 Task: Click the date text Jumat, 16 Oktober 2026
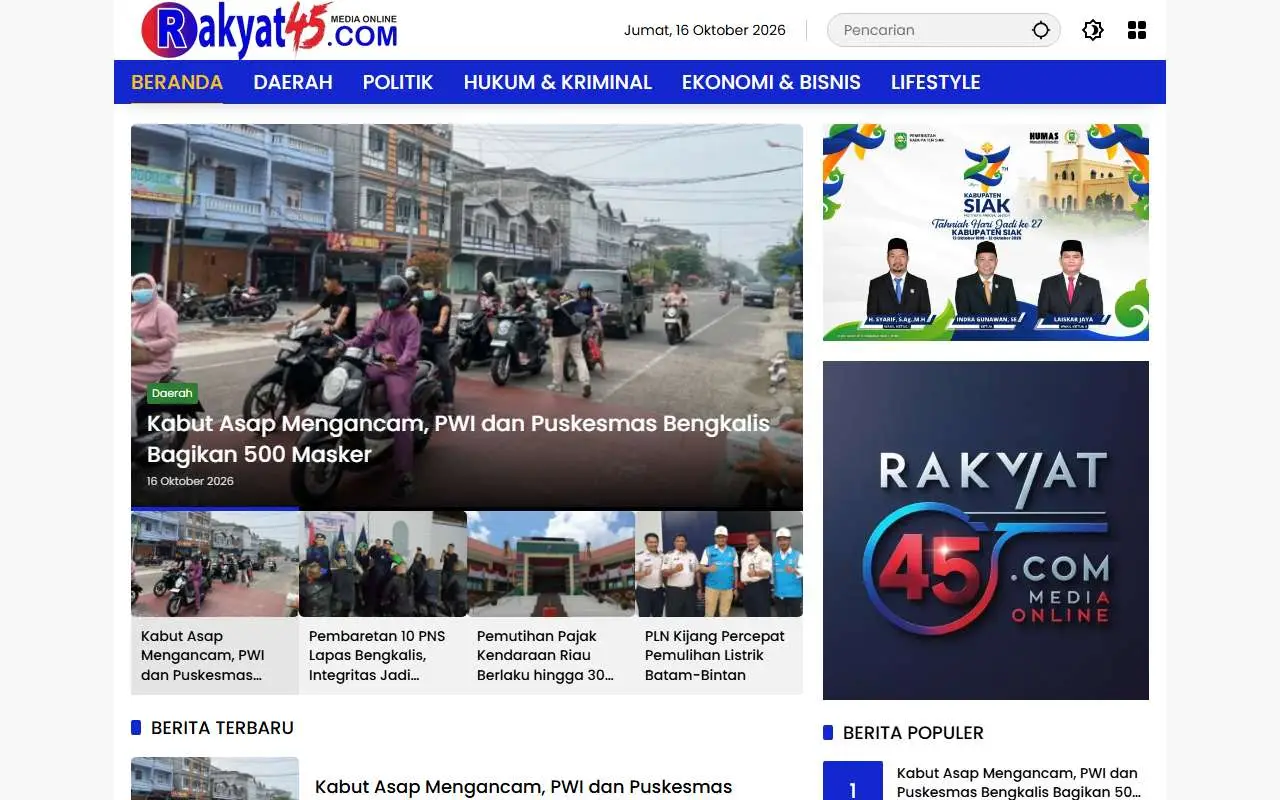[x=705, y=30]
